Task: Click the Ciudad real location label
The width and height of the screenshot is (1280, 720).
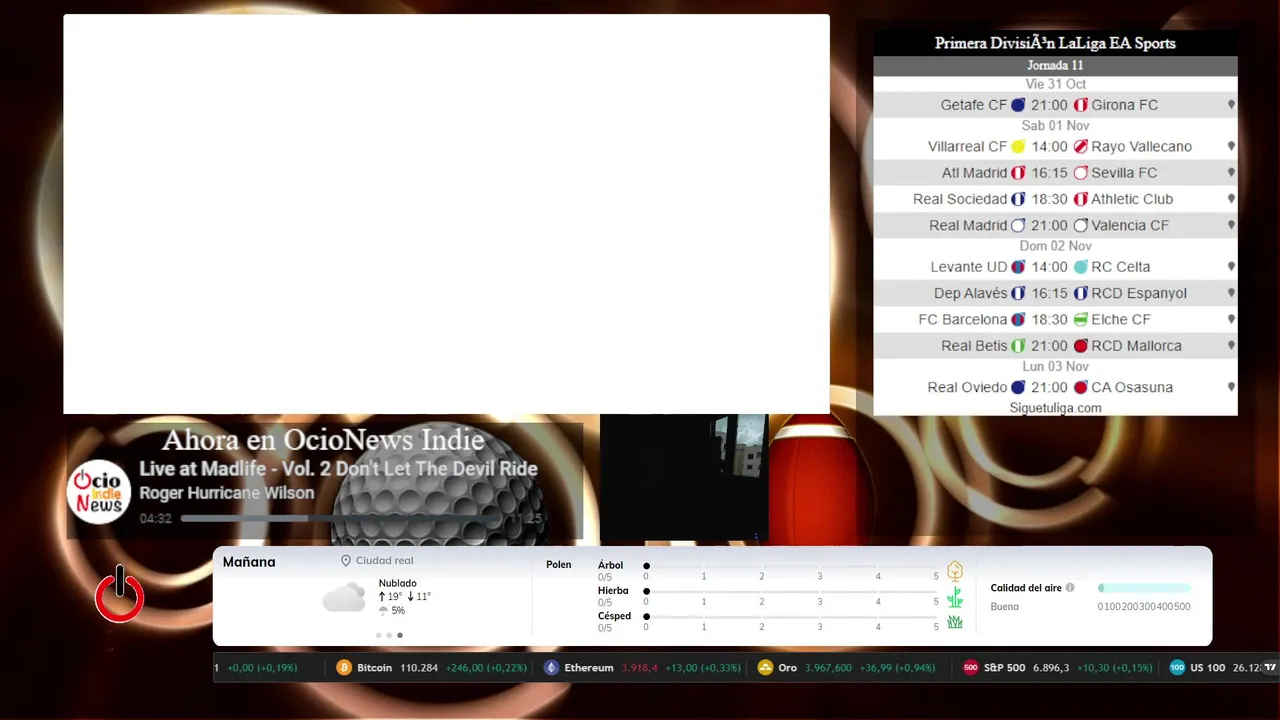Action: coord(384,561)
